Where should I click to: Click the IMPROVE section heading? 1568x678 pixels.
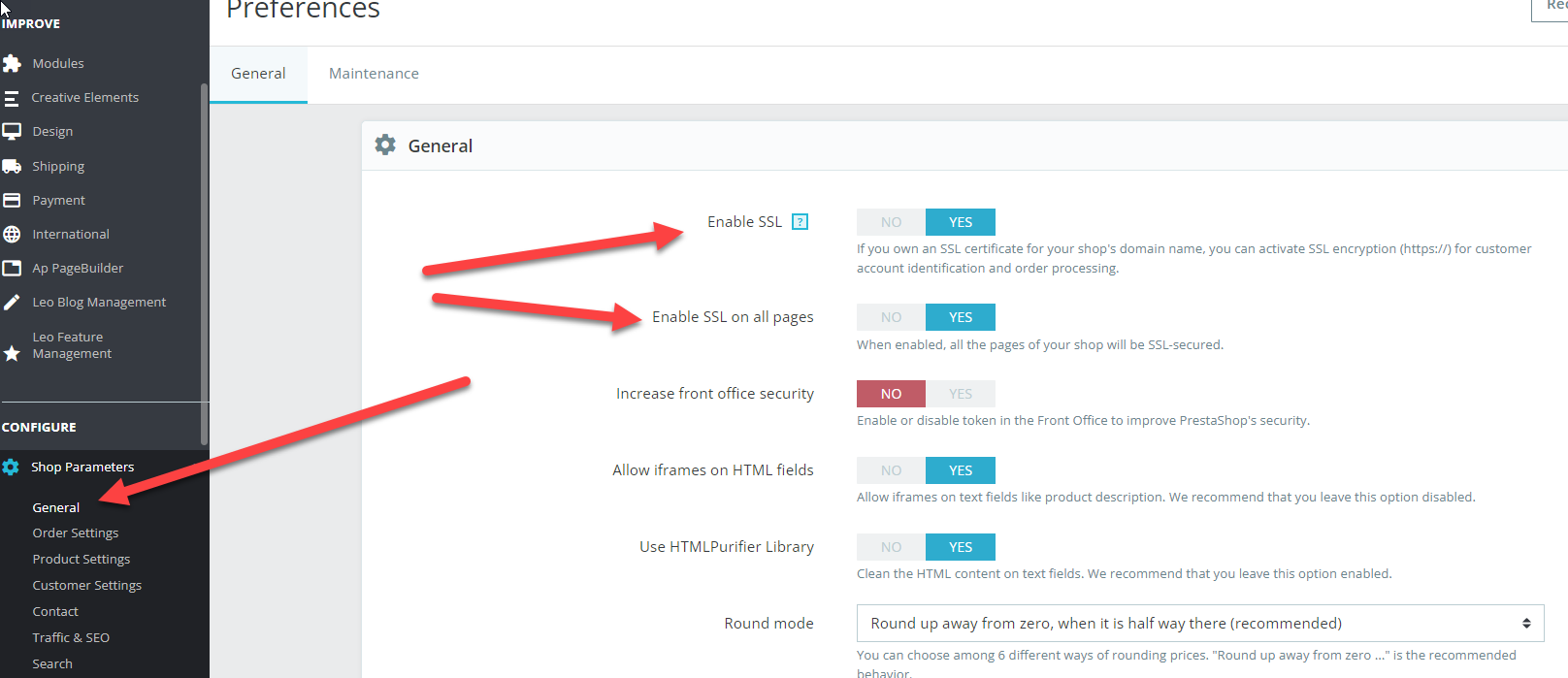tap(31, 23)
